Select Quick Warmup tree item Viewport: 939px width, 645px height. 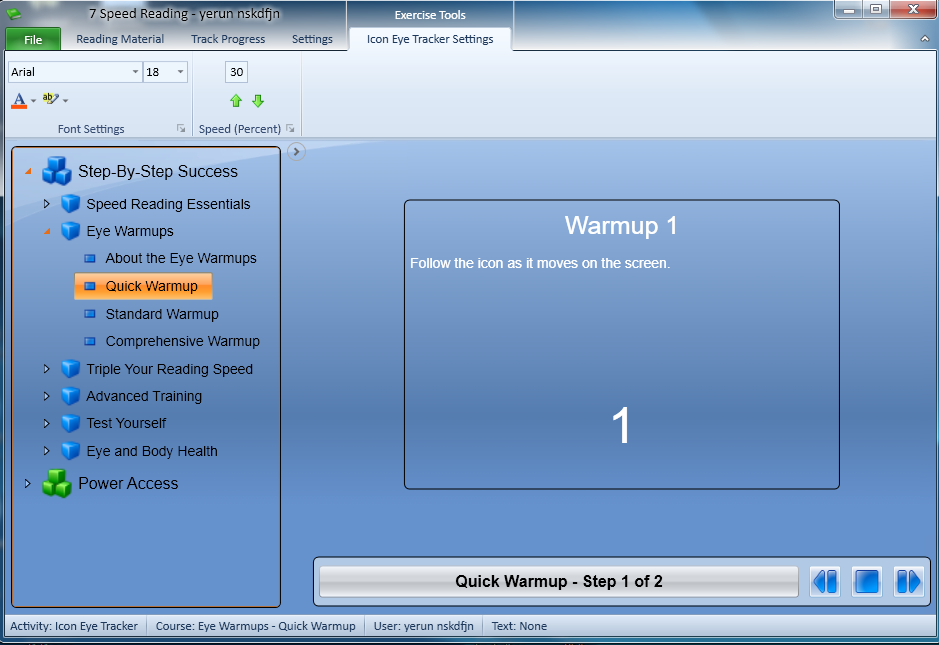[x=143, y=286]
